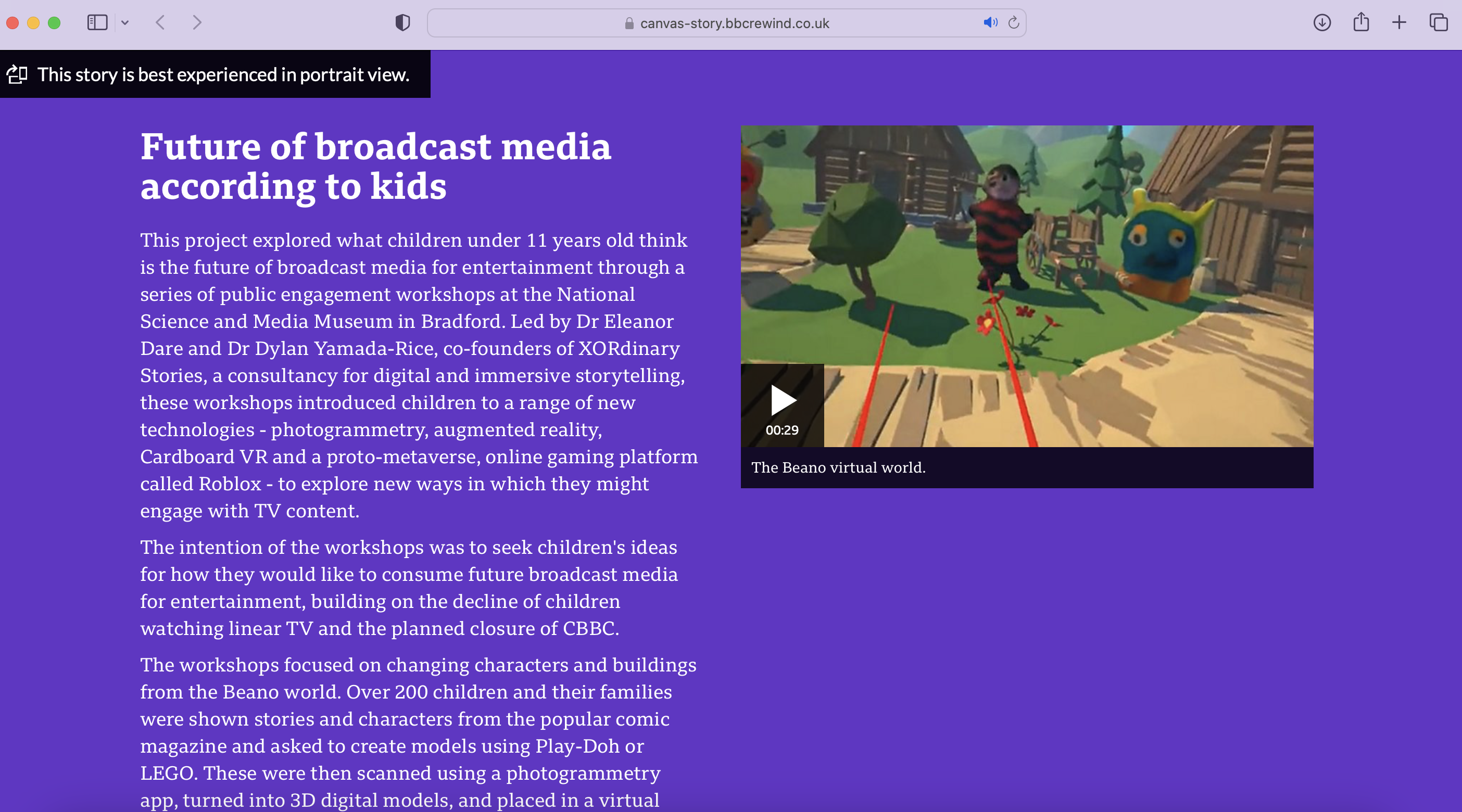Click the video caption 'The Beano virtual world.'
Screen dimensions: 1462x812
click(x=838, y=467)
